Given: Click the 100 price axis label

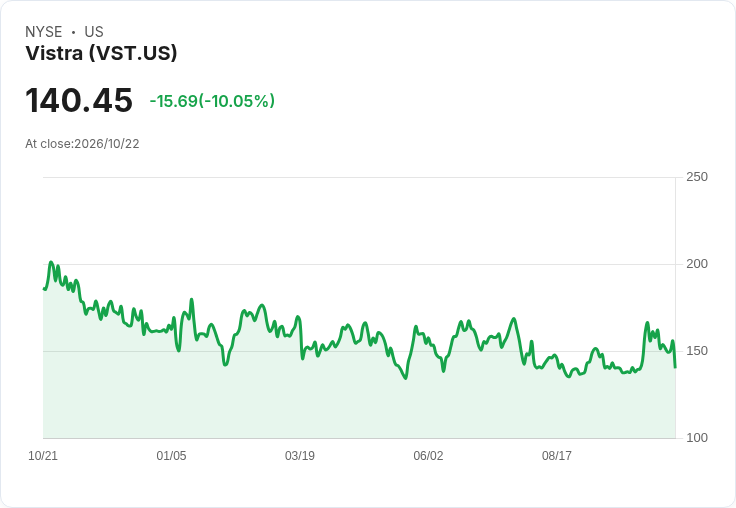Looking at the screenshot, I should (697, 438).
